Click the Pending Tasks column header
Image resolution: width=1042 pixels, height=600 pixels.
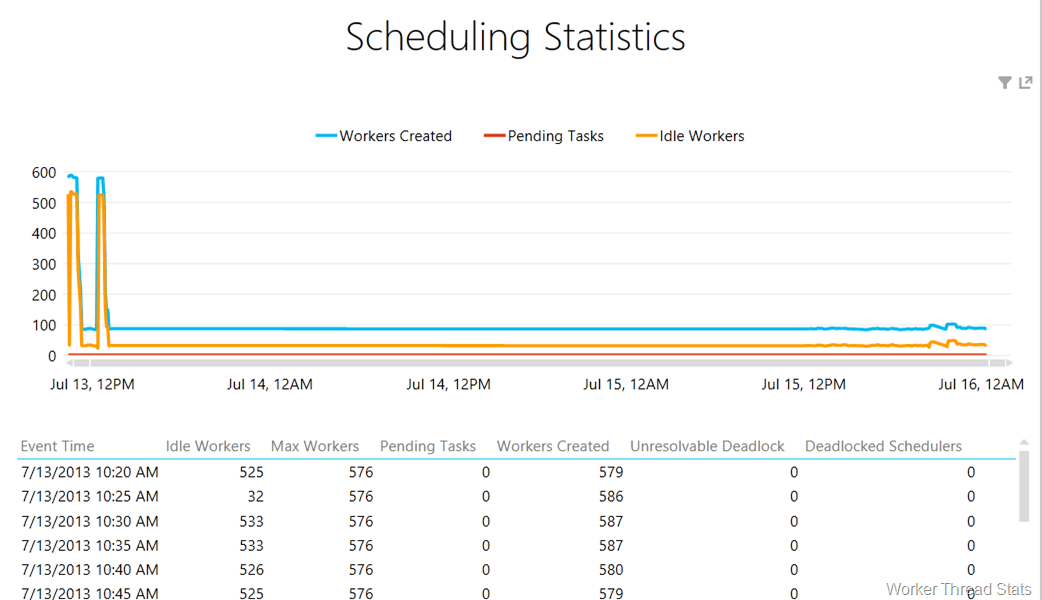coord(428,446)
